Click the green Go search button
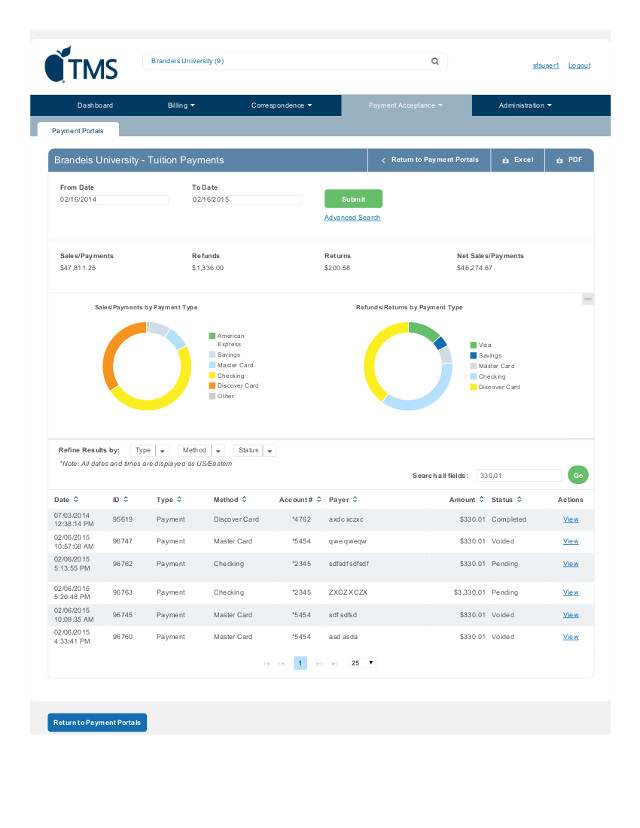640x828 pixels. click(578, 475)
